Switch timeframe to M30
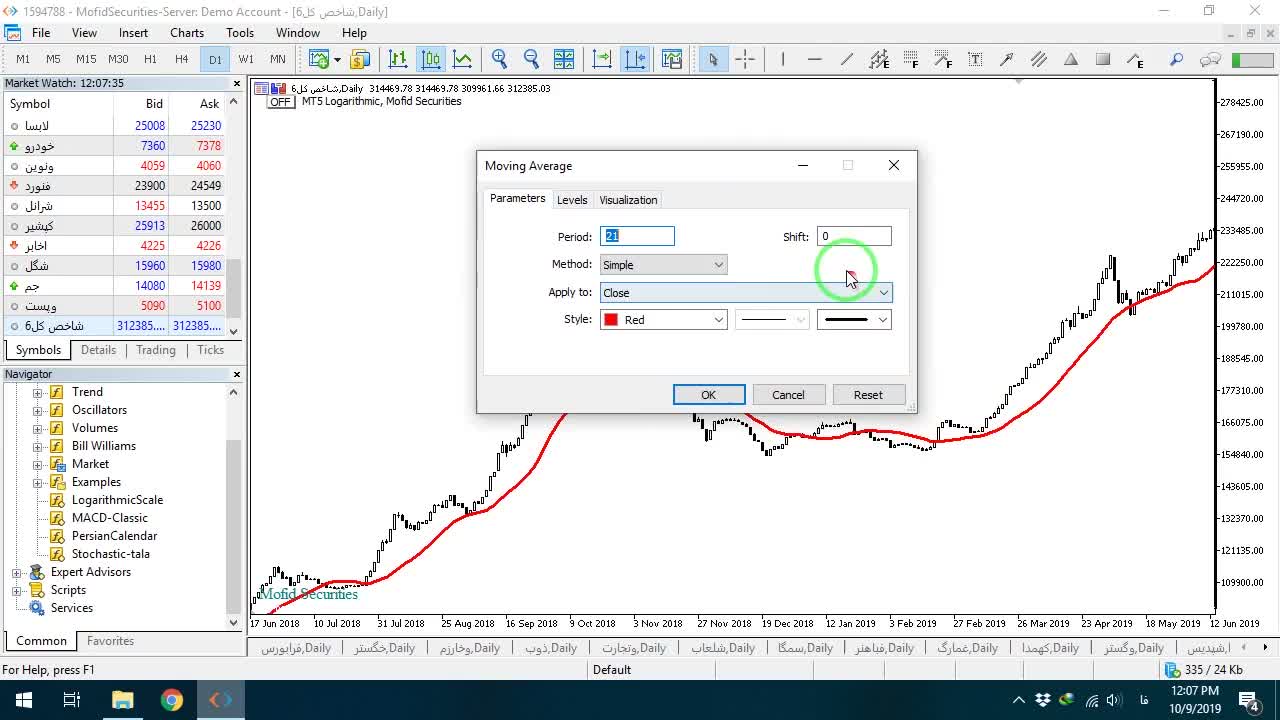 (118, 59)
